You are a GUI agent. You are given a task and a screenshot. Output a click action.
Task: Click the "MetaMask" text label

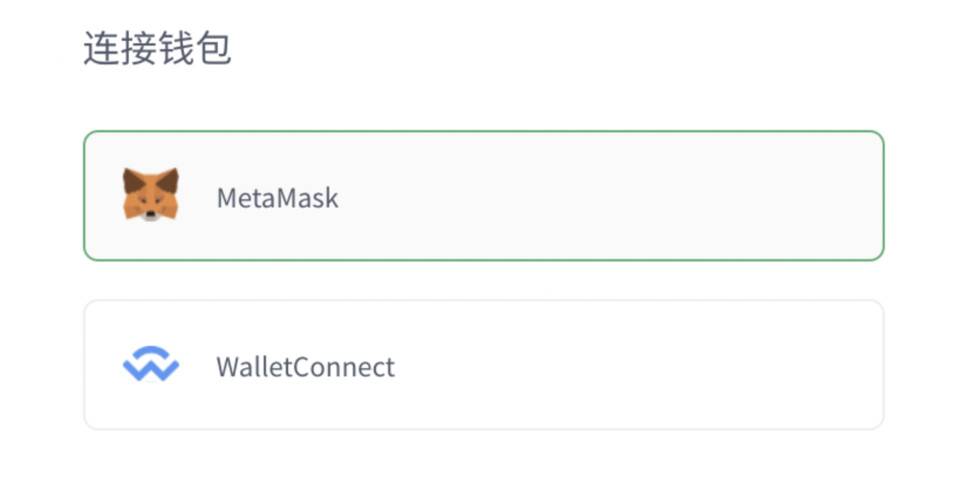coord(277,198)
